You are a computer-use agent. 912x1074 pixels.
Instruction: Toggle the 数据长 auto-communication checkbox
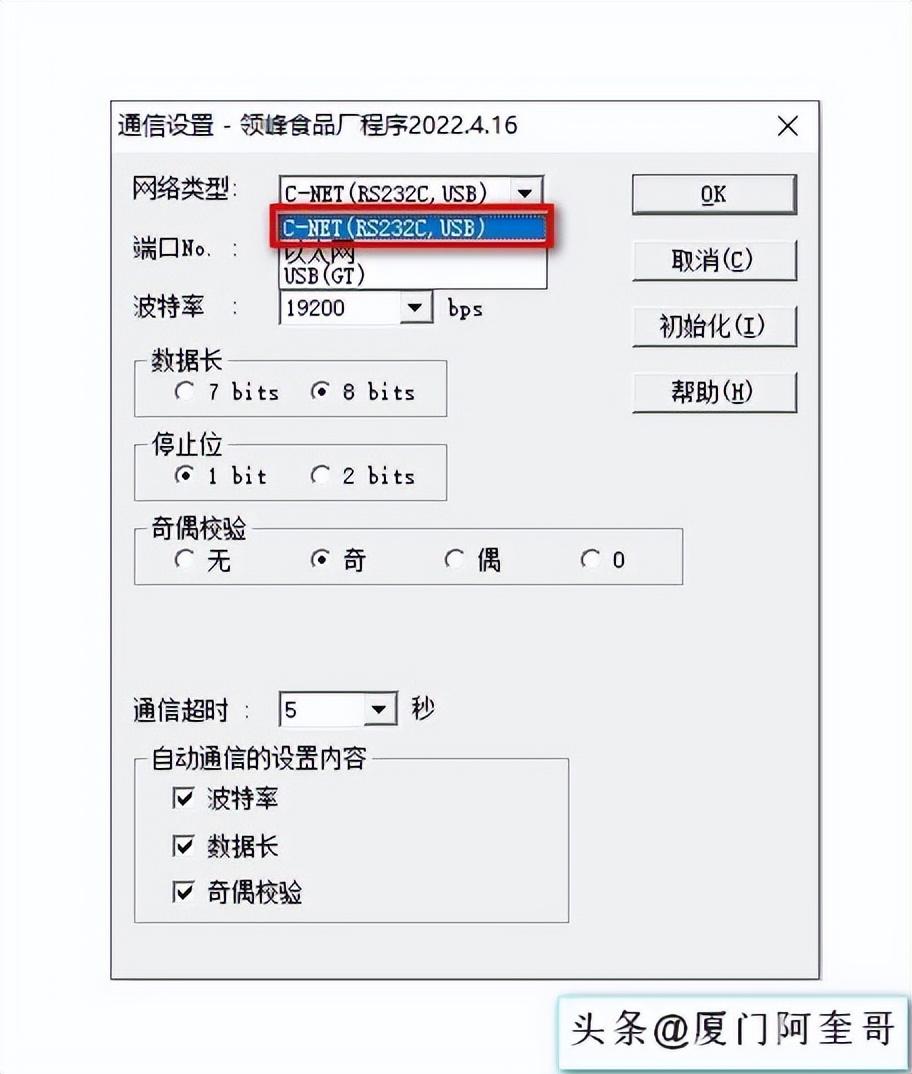pyautogui.click(x=183, y=846)
